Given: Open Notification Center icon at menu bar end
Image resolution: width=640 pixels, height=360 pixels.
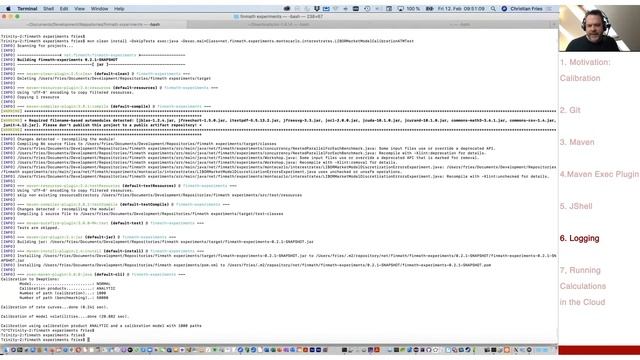Looking at the screenshot, I should 549,9.
